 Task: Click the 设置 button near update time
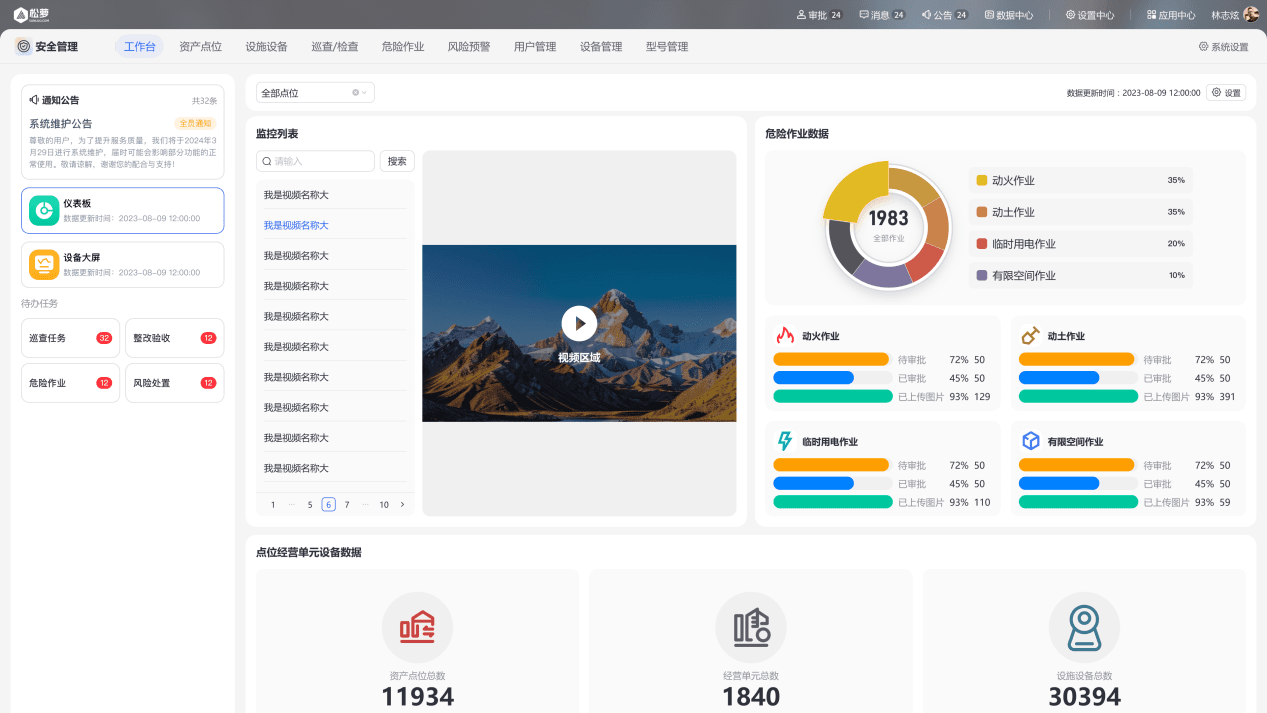1226,93
